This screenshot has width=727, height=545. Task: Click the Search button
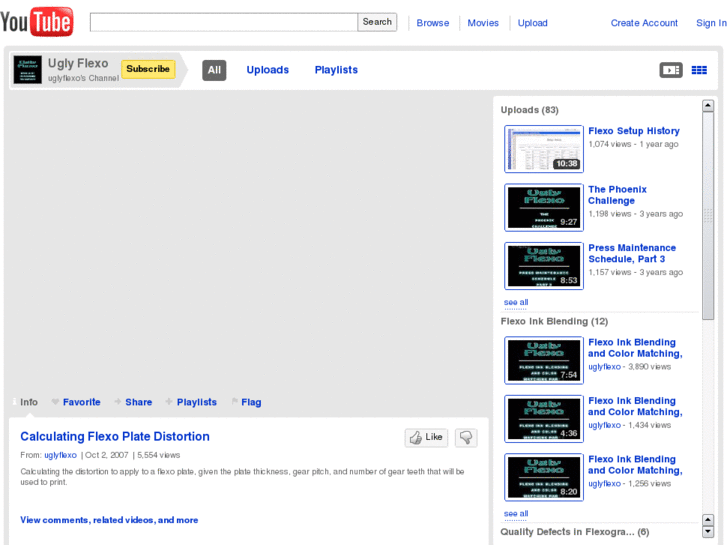(x=377, y=22)
